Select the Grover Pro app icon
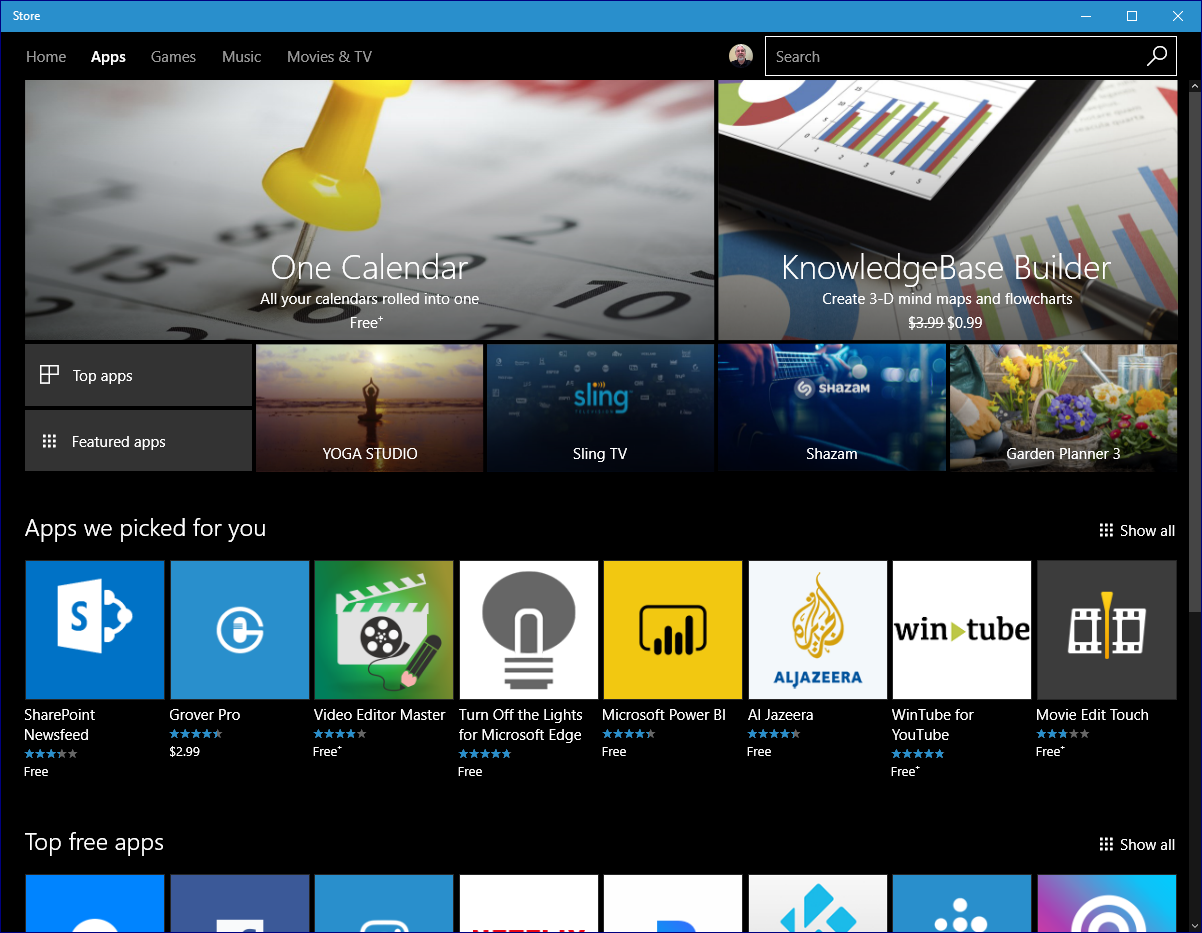This screenshot has width=1202, height=933. (x=239, y=629)
